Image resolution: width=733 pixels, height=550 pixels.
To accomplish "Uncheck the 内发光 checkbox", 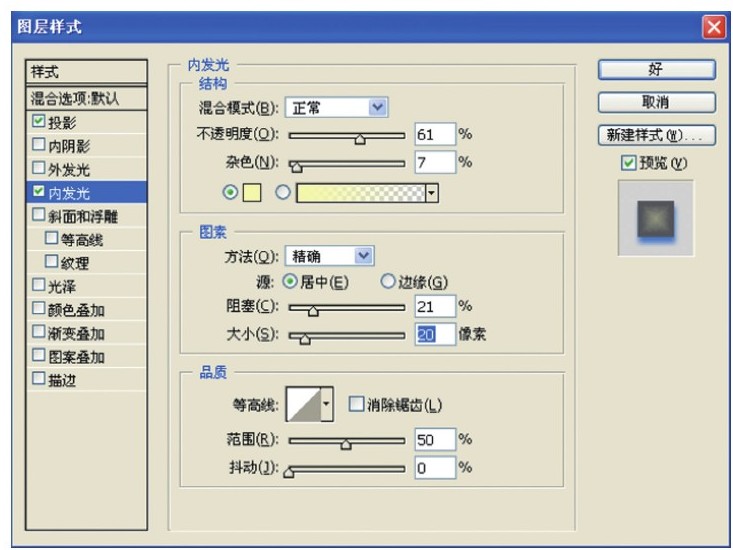I will [x=39, y=191].
